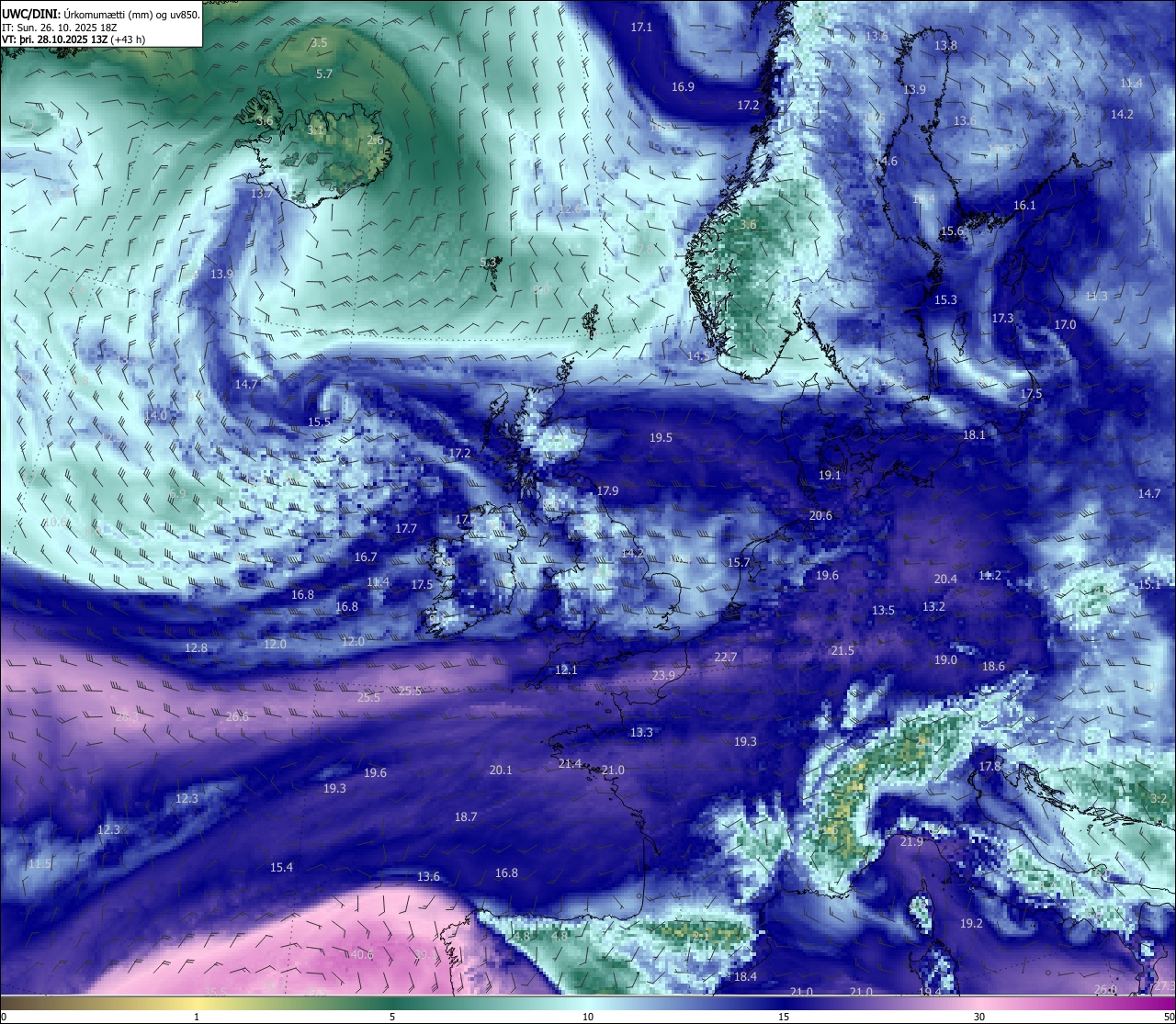Click the map value 15.4
Screen dimensions: 1176x1024
click(x=281, y=868)
